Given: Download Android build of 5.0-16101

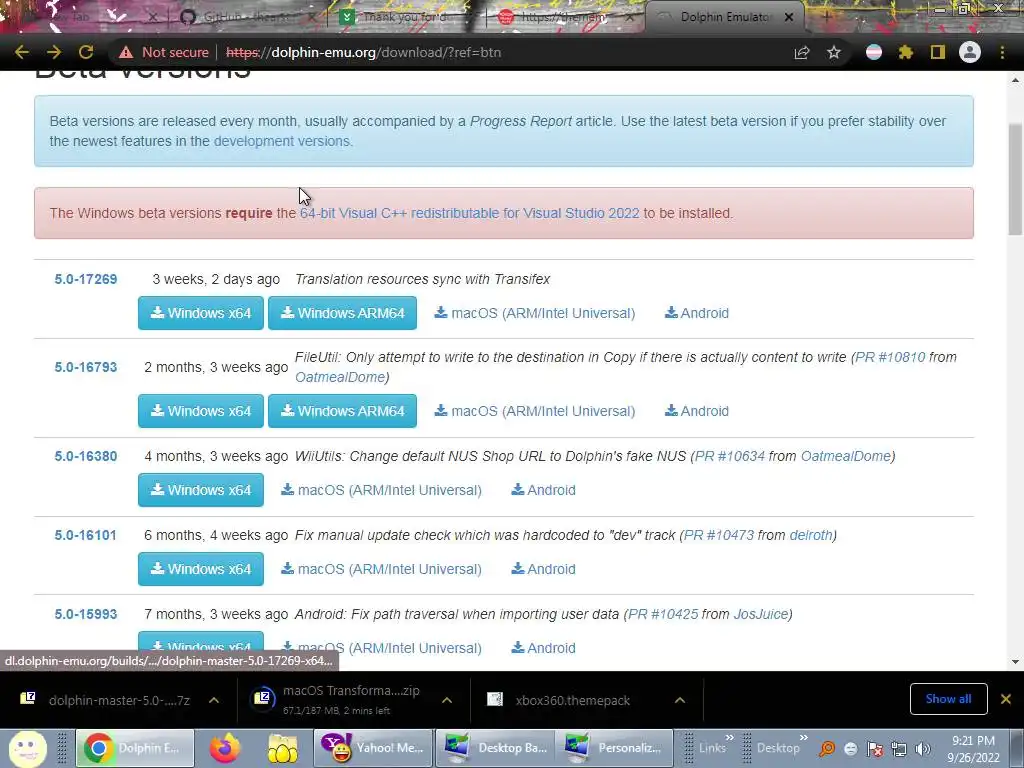Looking at the screenshot, I should [543, 569].
